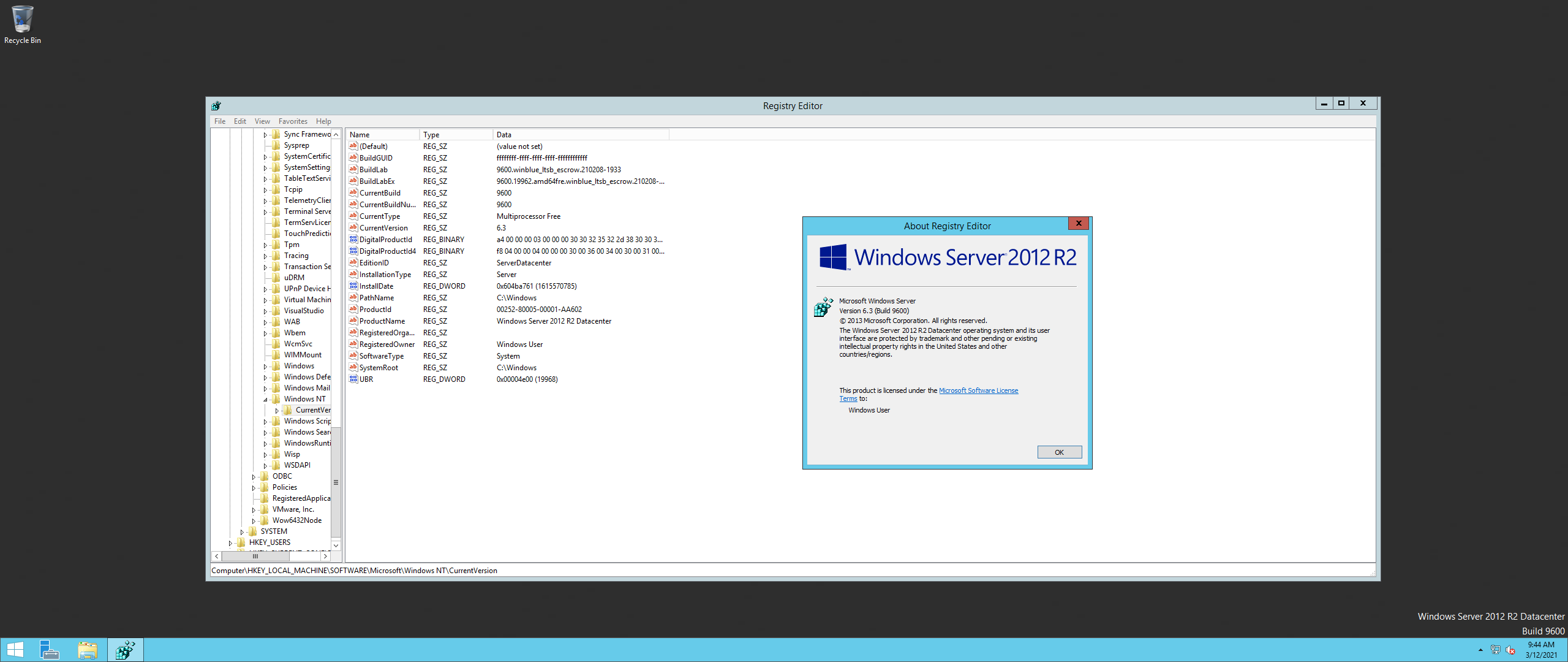This screenshot has height=662, width=1568.
Task: Click the CurrentVersion folder icon in tree
Action: click(288, 410)
